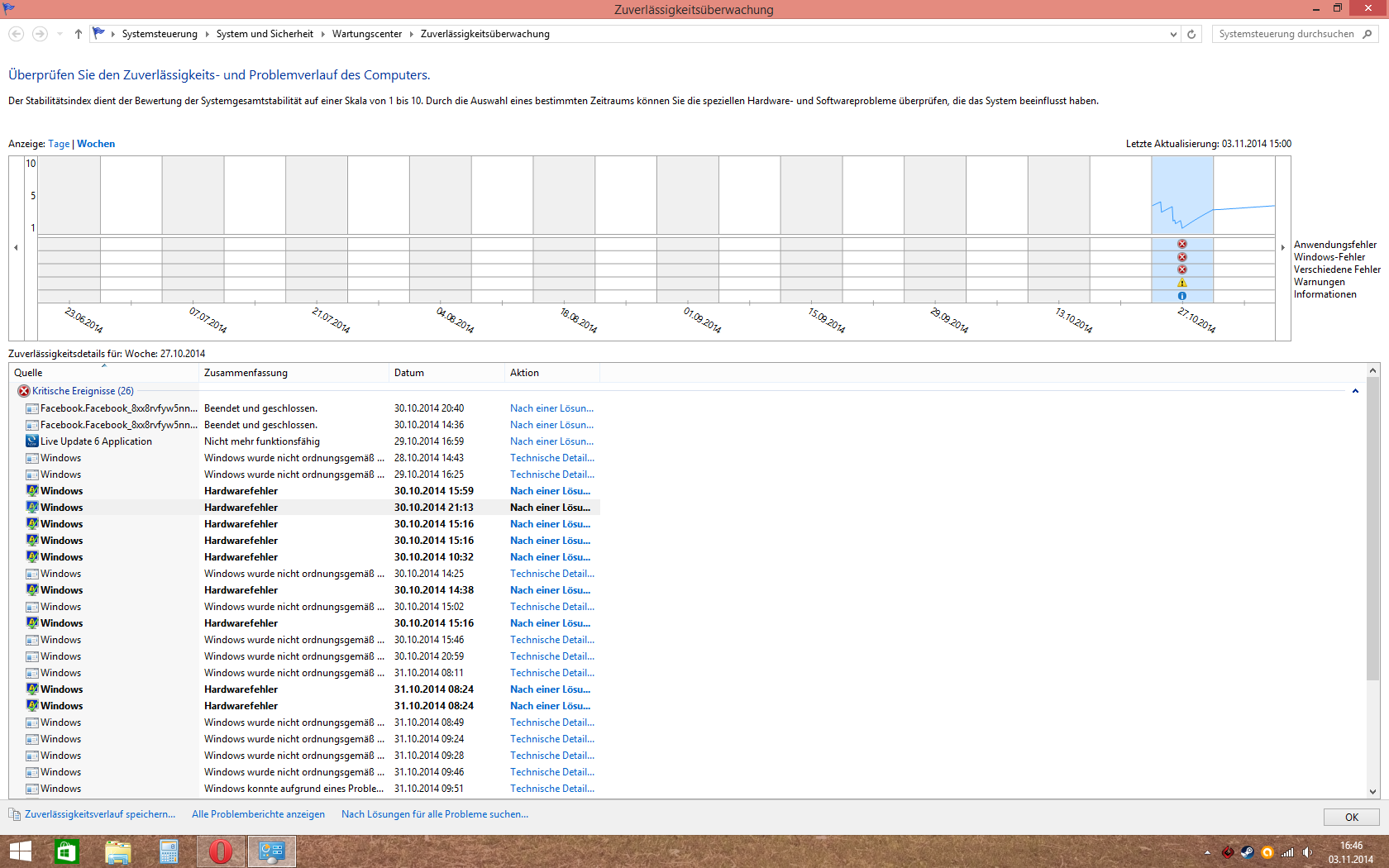Select the Windows-Fehler error icon in the chart
The height and width of the screenshot is (868, 1389).
1182,257
